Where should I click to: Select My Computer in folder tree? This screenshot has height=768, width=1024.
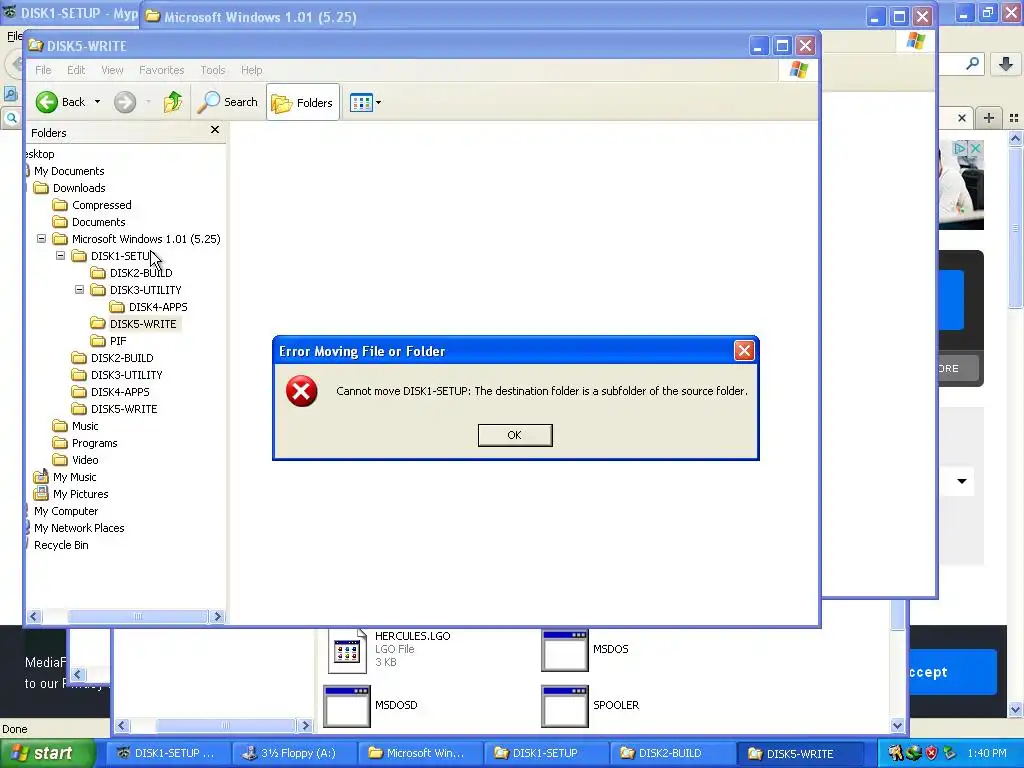click(65, 511)
